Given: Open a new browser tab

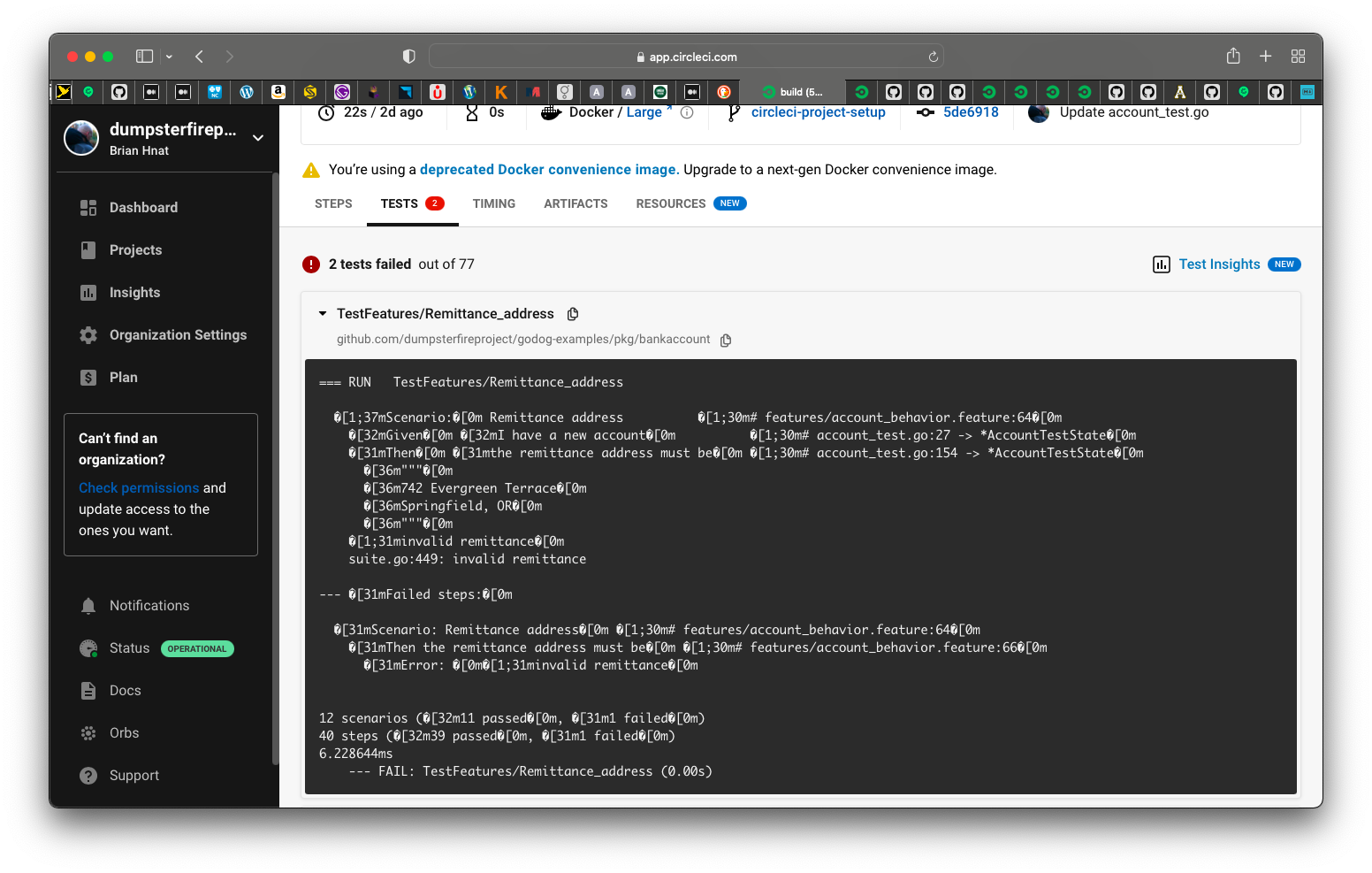Looking at the screenshot, I should click(x=1265, y=56).
